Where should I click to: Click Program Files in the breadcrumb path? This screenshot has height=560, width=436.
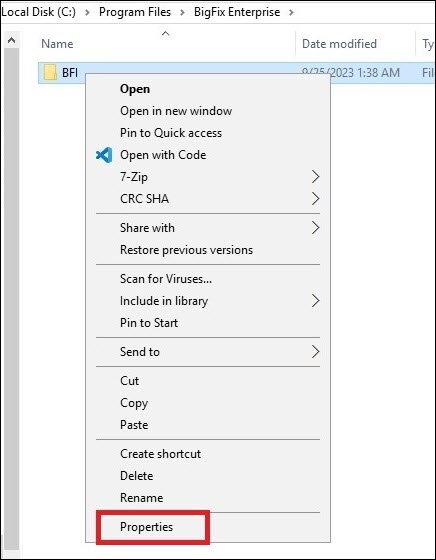(x=135, y=12)
